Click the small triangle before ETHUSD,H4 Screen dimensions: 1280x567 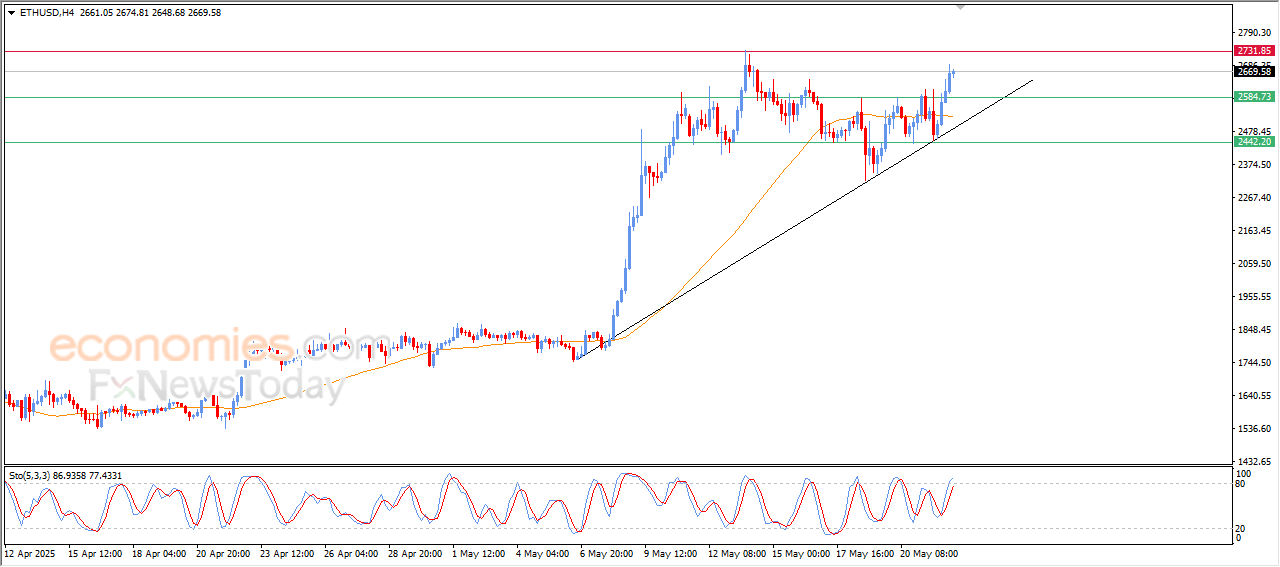pyautogui.click(x=11, y=13)
